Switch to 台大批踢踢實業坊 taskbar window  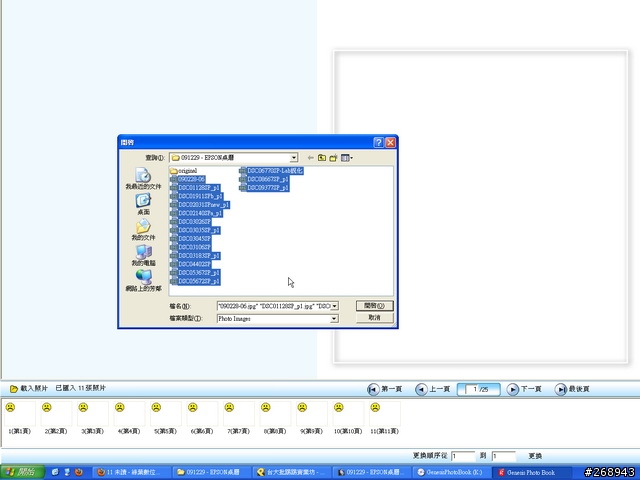pos(291,472)
